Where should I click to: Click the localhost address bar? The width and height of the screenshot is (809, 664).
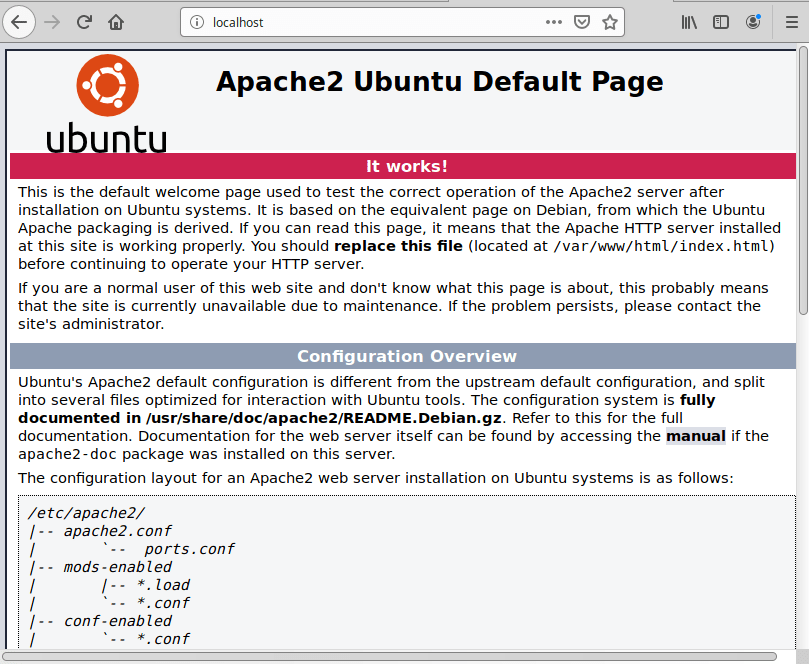click(x=370, y=22)
